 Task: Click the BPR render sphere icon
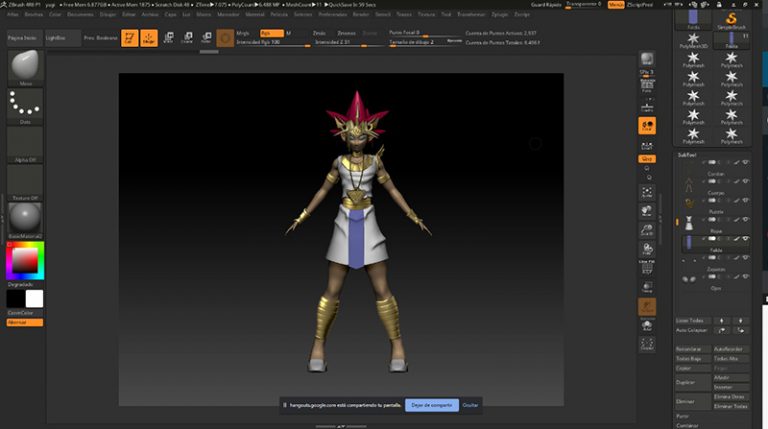pos(647,59)
